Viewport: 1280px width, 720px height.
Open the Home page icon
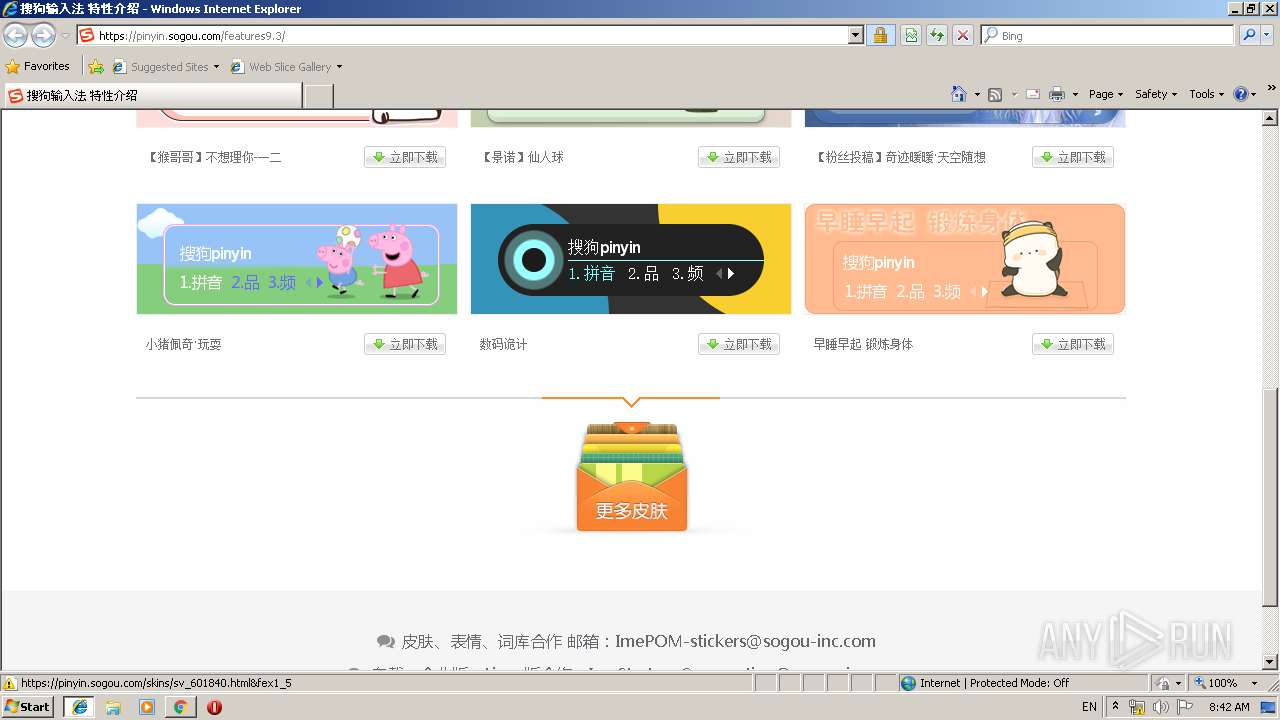coord(958,94)
